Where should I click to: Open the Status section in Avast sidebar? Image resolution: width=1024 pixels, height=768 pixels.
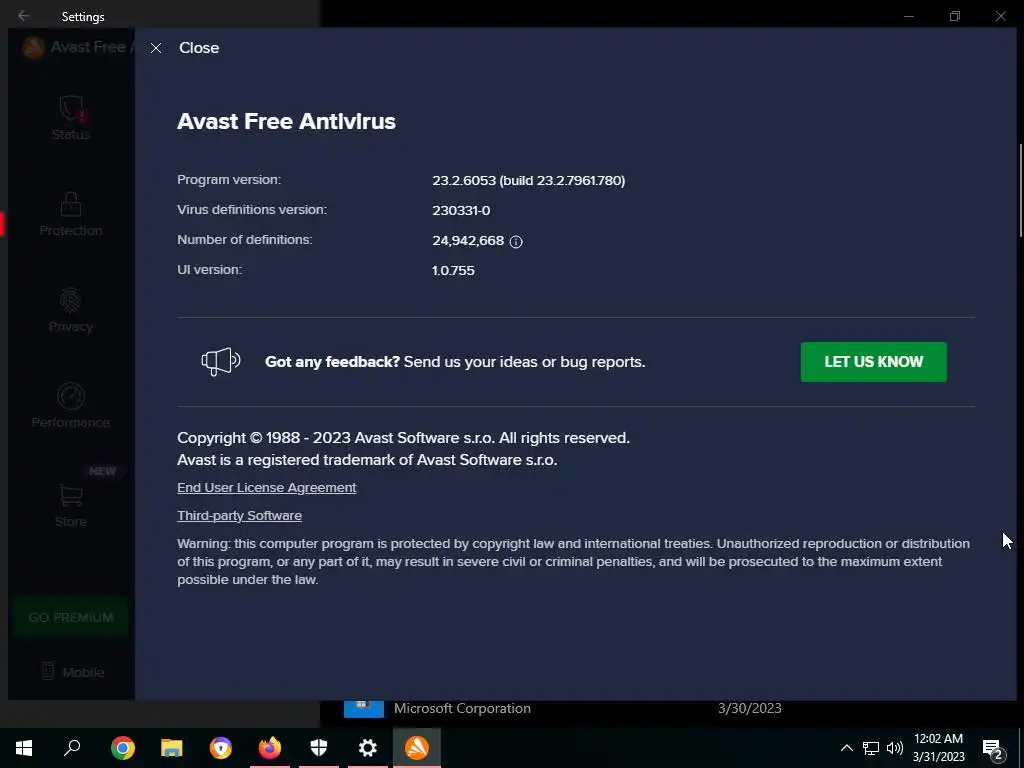[x=71, y=118]
